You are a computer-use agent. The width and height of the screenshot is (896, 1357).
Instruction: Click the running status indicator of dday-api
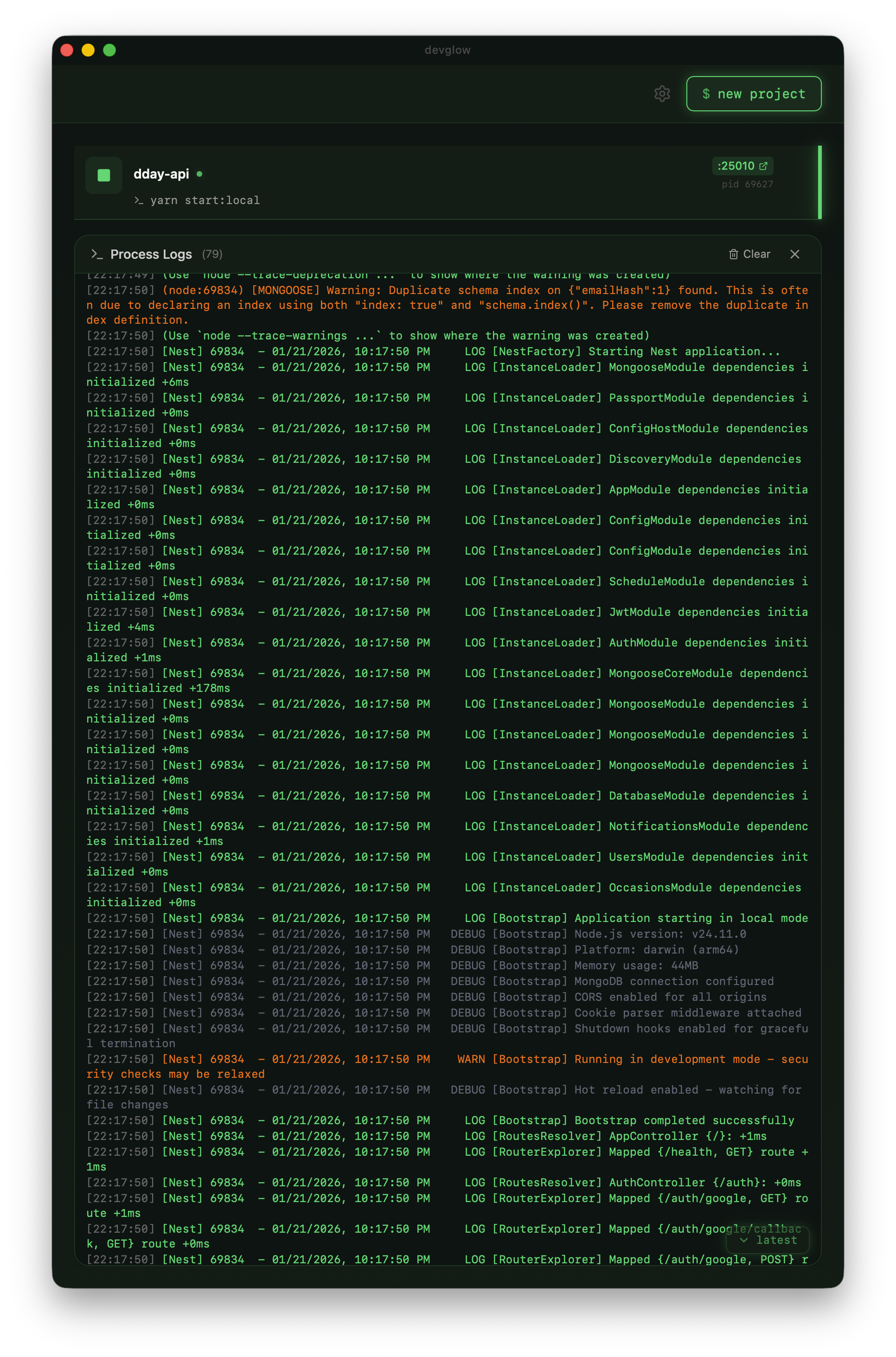coord(199,174)
